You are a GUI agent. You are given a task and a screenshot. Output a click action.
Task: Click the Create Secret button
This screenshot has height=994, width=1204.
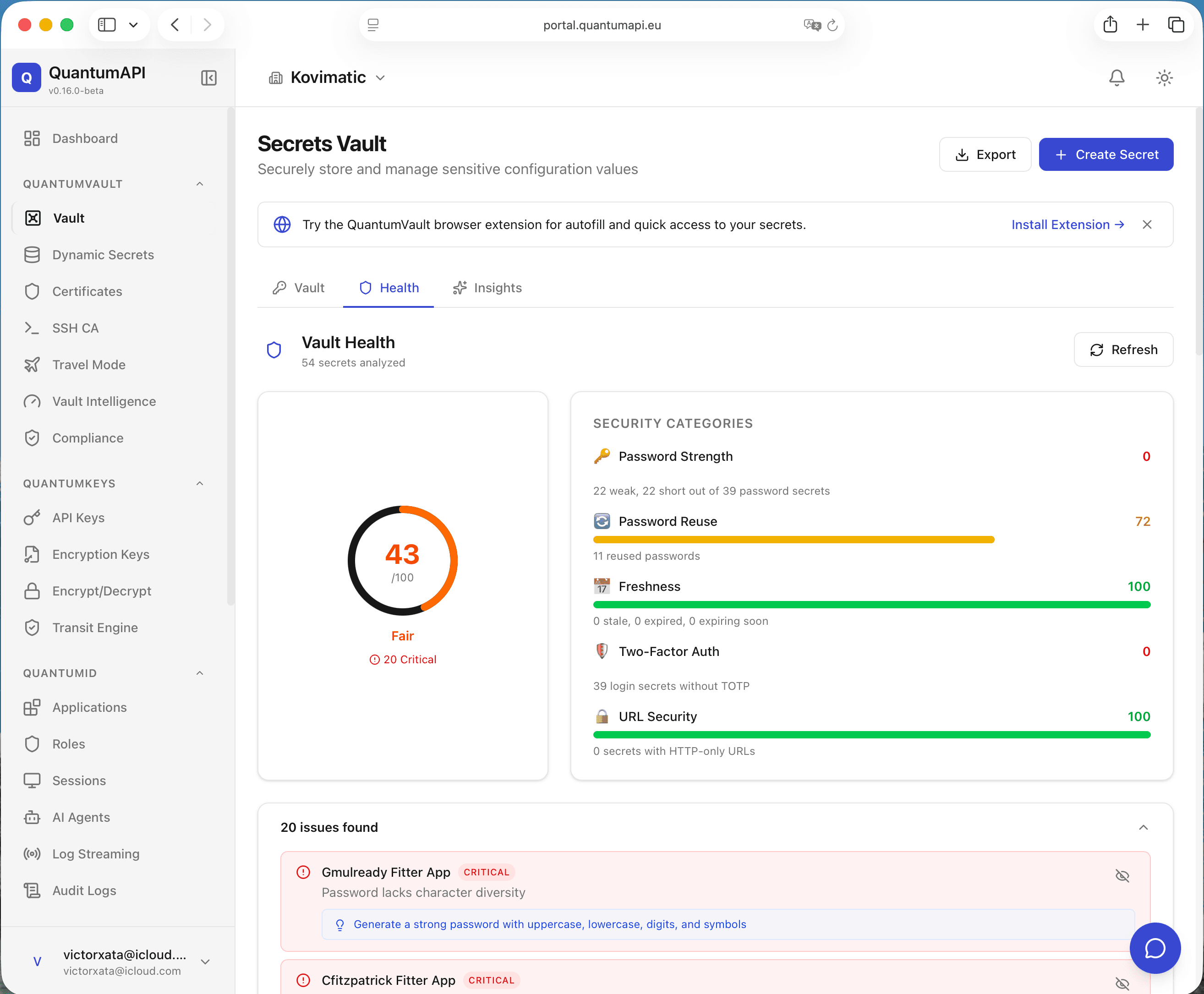tap(1105, 154)
